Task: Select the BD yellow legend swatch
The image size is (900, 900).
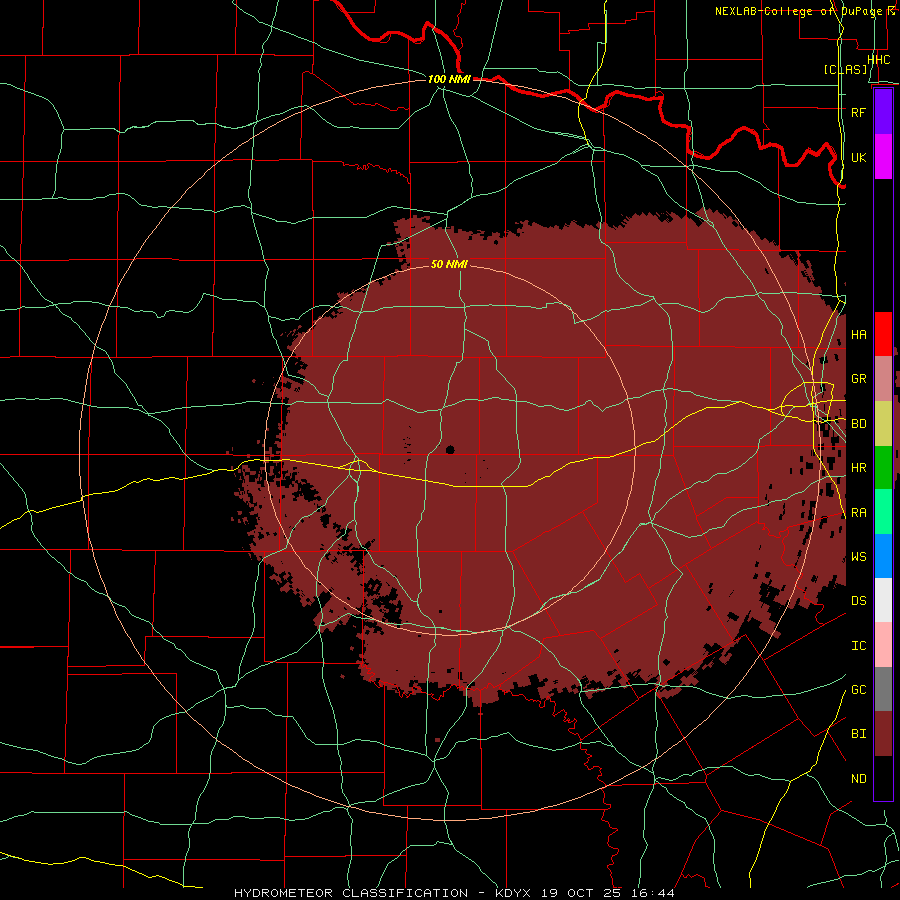Action: (883, 423)
